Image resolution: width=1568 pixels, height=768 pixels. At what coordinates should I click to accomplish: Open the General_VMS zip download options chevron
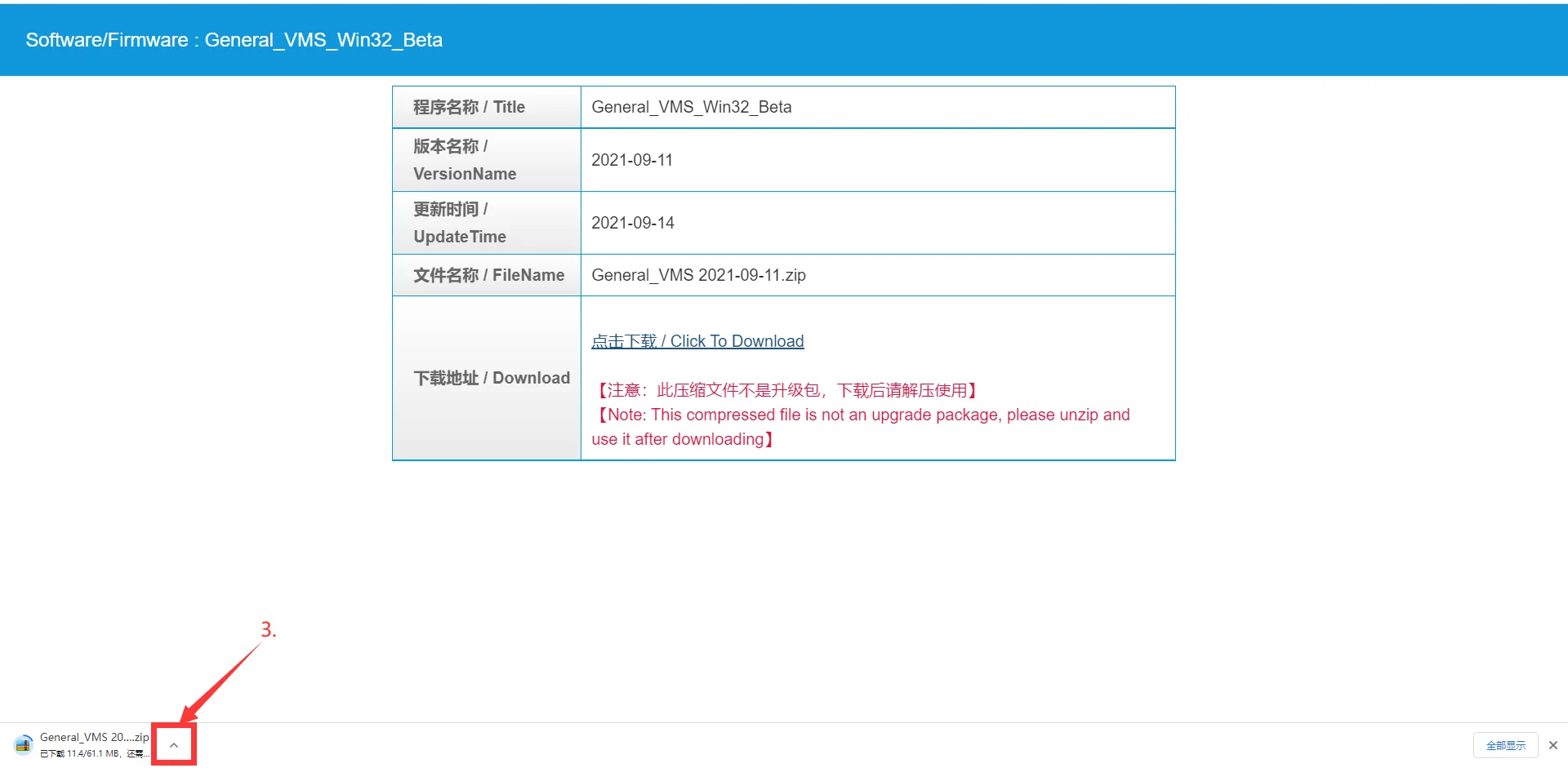point(174,744)
